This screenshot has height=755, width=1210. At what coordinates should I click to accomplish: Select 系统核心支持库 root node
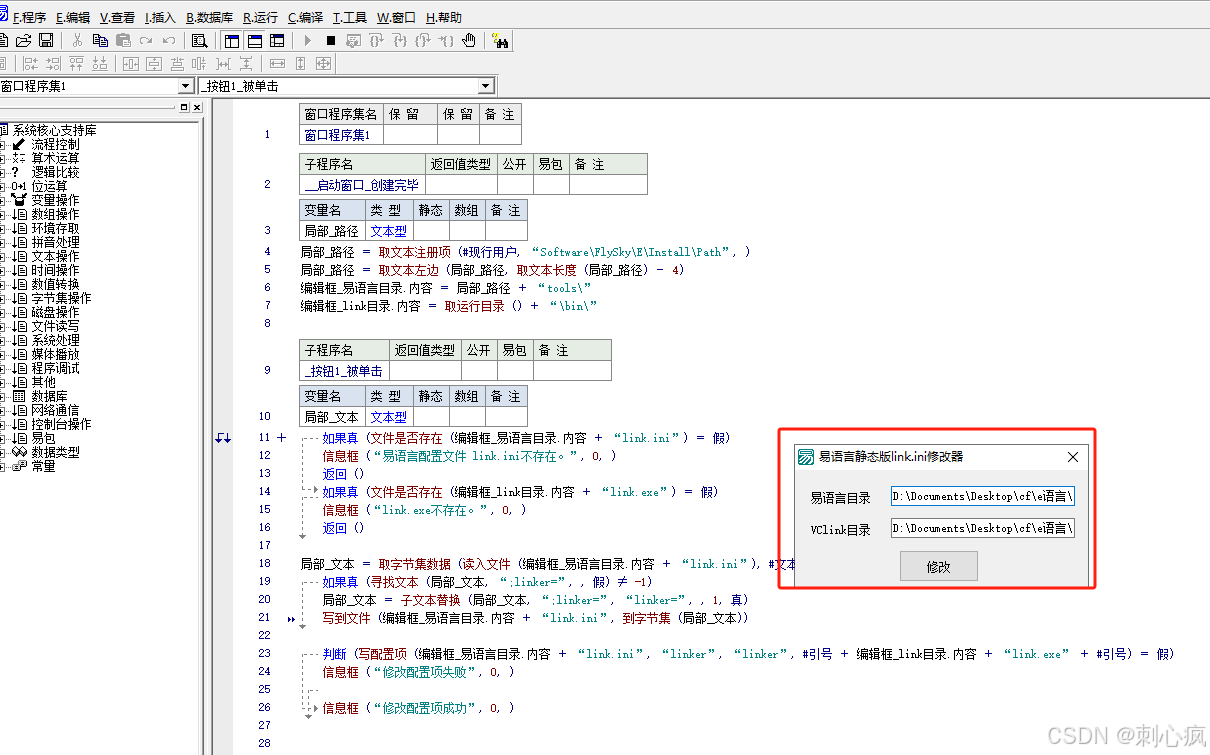[x=55, y=130]
